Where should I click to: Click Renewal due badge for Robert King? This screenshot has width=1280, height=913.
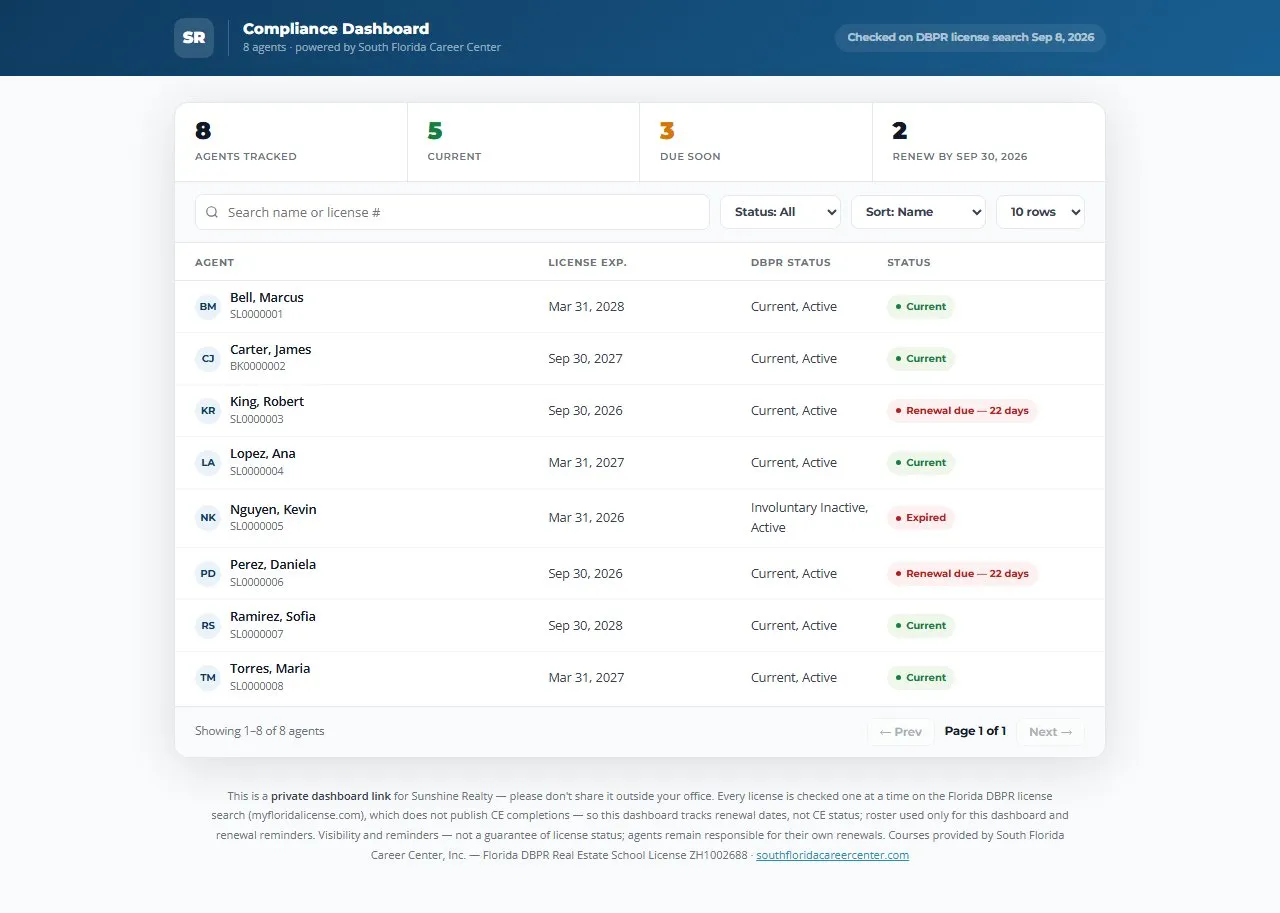[x=962, y=411]
